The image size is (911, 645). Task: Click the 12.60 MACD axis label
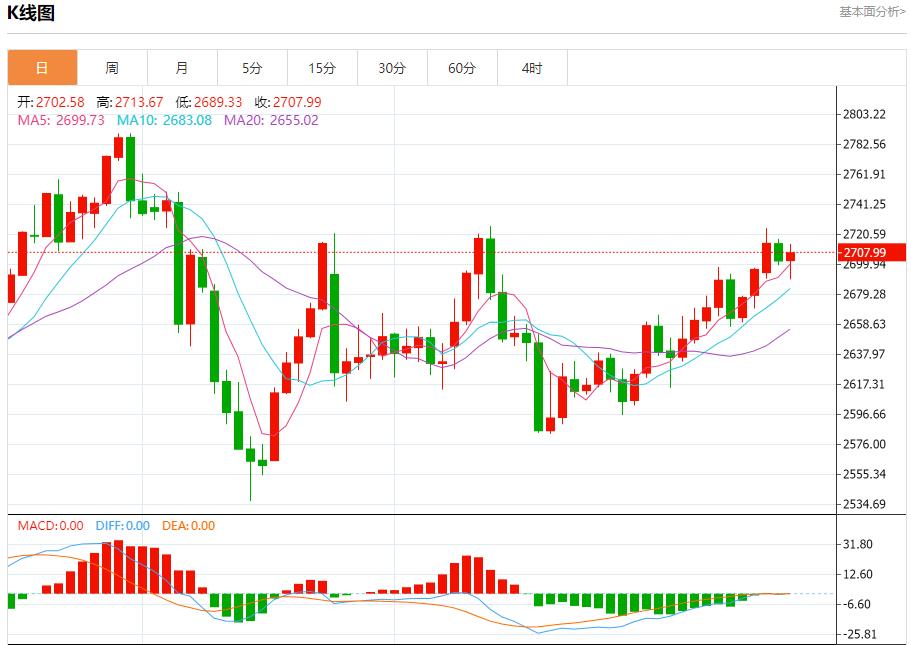(858, 574)
